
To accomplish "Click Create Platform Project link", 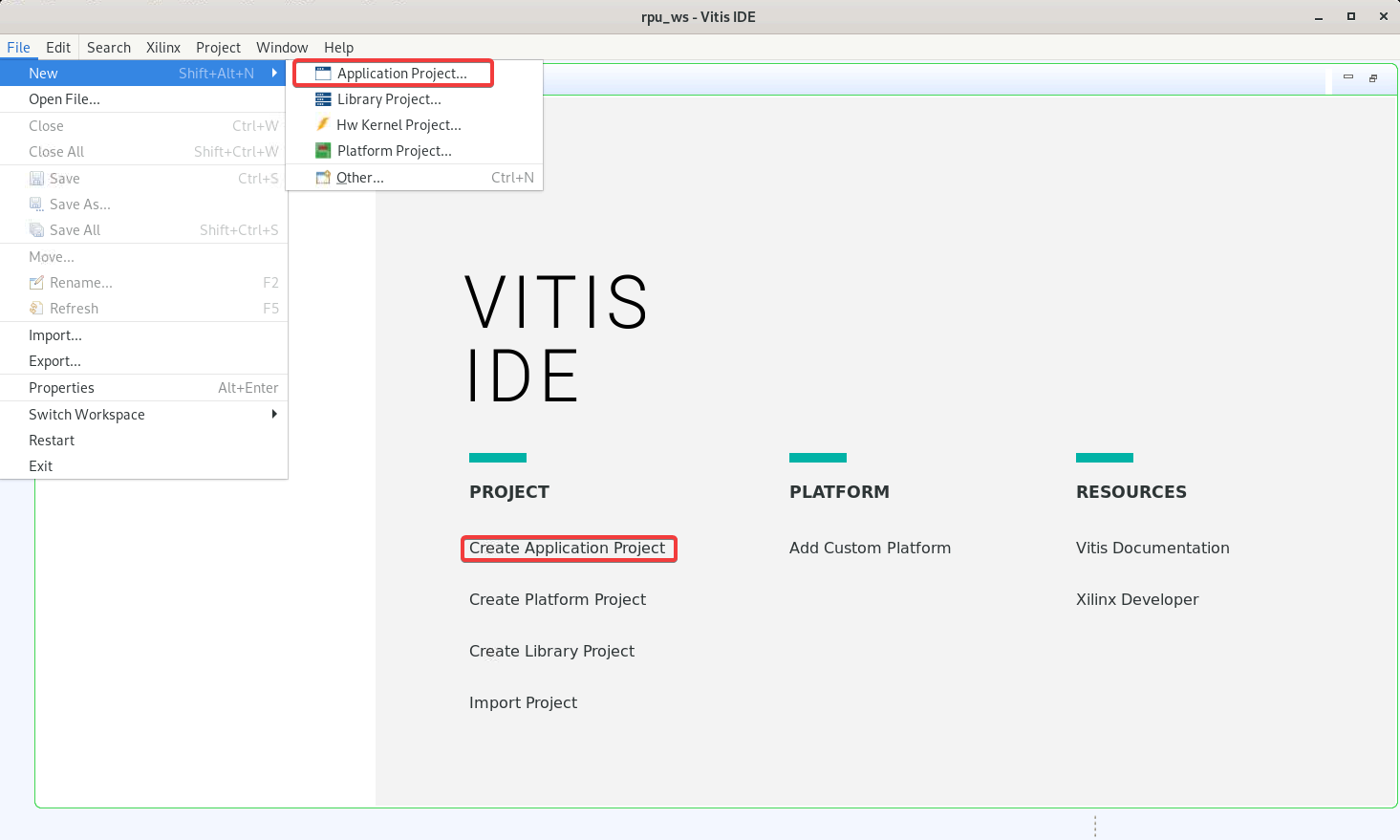I will pos(557,599).
